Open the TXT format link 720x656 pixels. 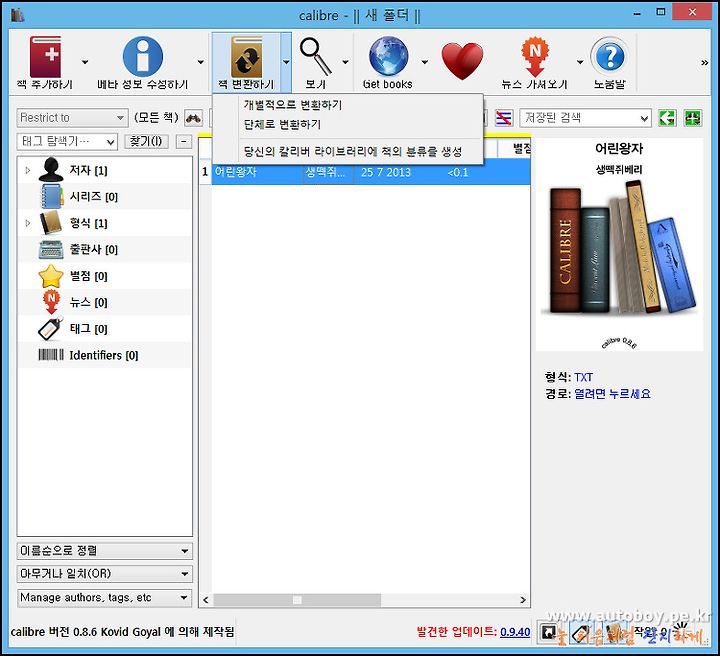pos(583,377)
